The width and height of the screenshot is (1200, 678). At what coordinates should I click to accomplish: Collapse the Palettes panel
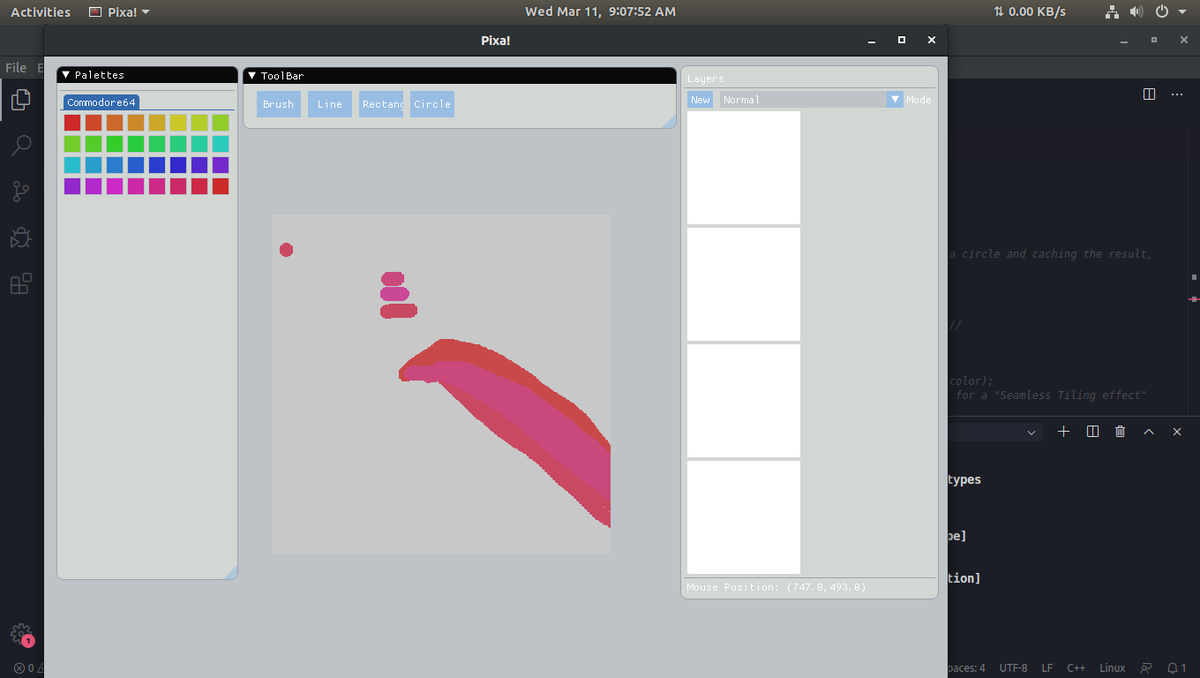[x=64, y=74]
